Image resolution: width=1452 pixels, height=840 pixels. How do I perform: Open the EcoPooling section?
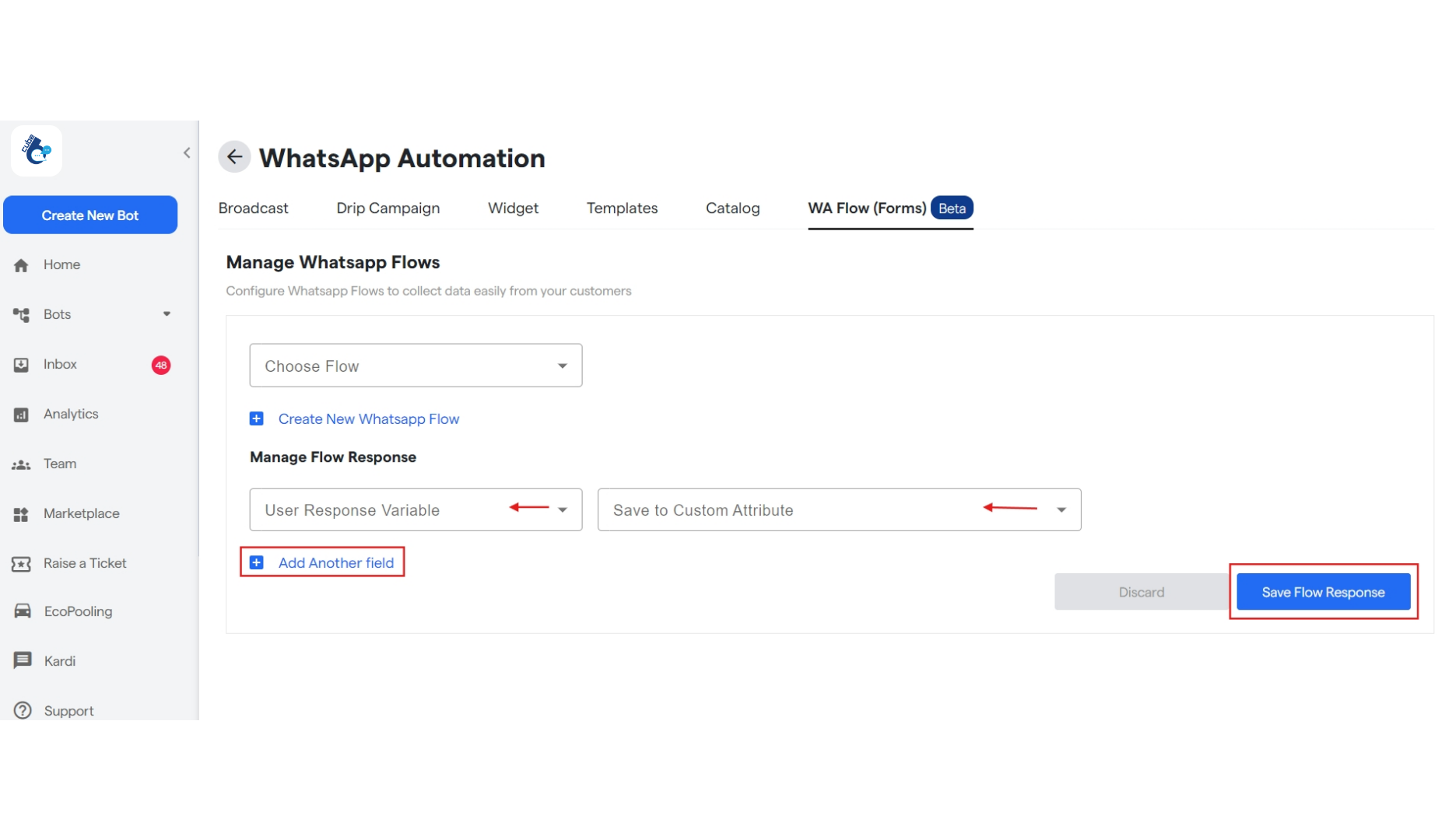[21, 611]
